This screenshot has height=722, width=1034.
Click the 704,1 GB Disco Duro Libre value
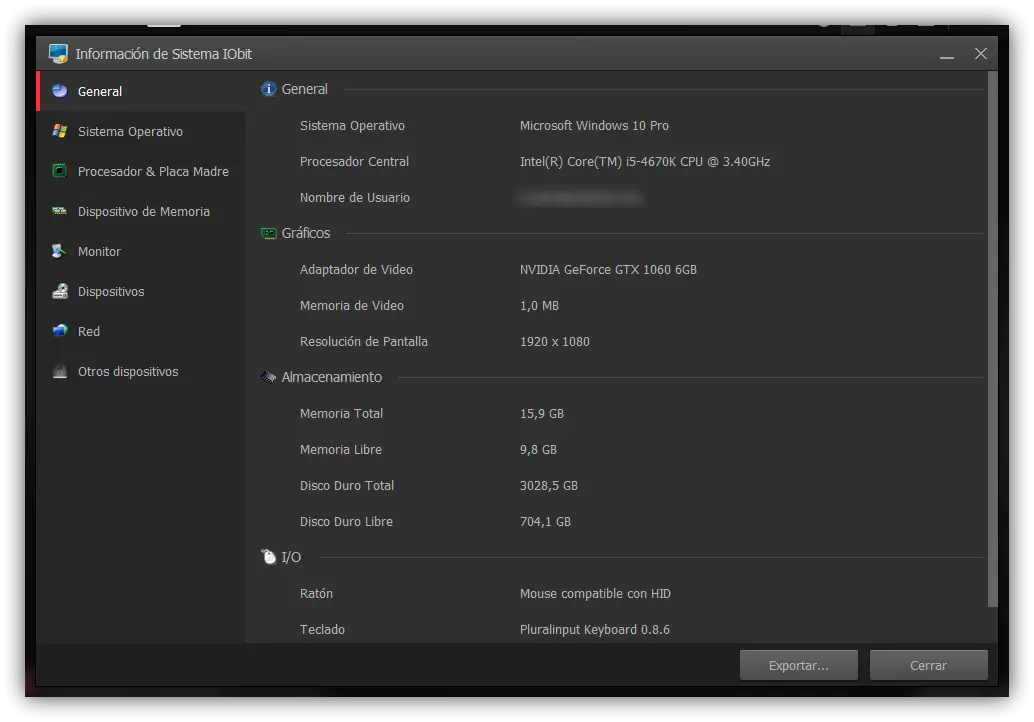coord(545,522)
